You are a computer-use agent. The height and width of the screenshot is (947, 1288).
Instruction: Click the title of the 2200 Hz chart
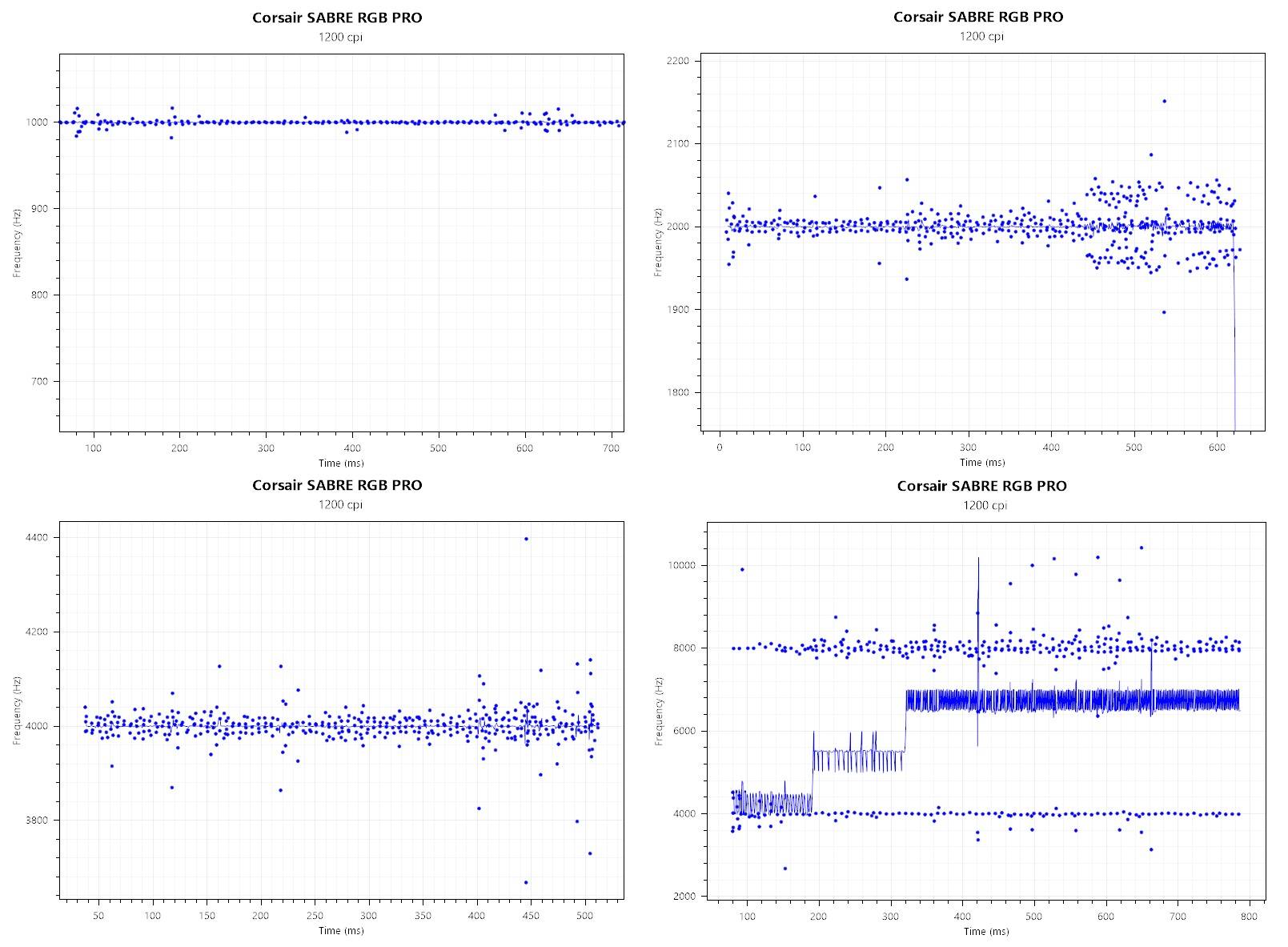coord(978,17)
